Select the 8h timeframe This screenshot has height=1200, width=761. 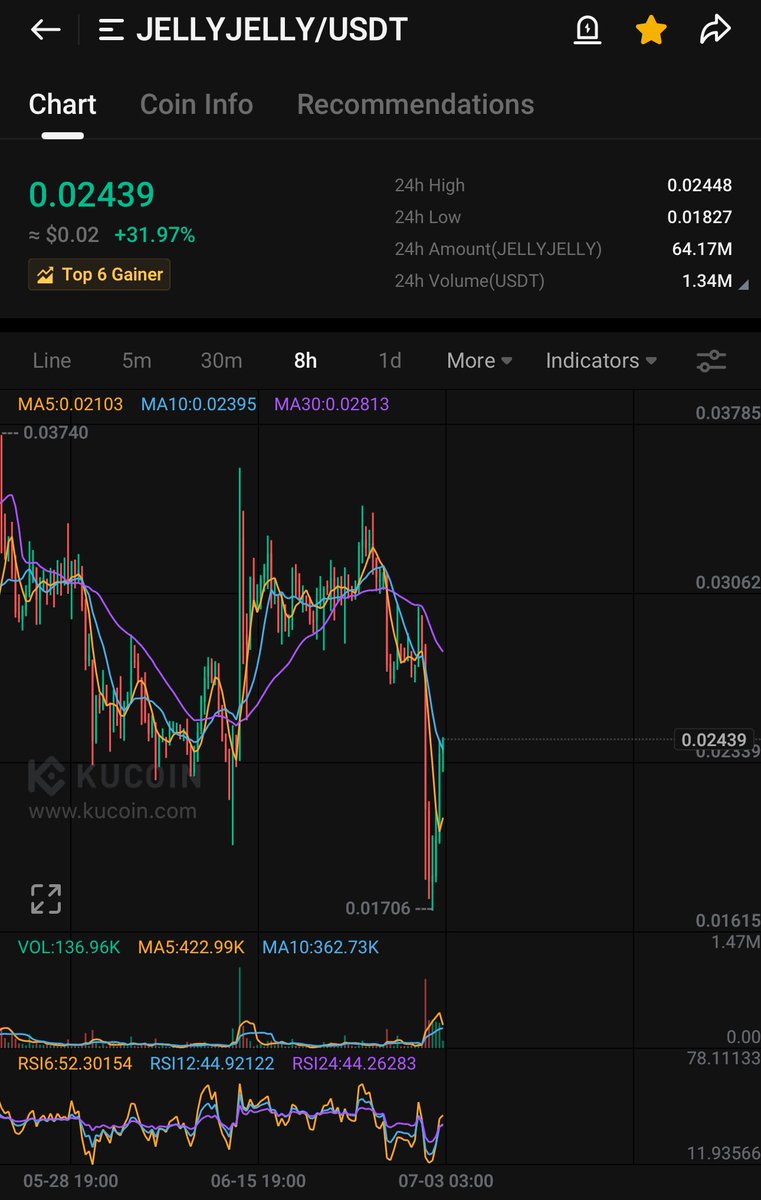coord(305,361)
